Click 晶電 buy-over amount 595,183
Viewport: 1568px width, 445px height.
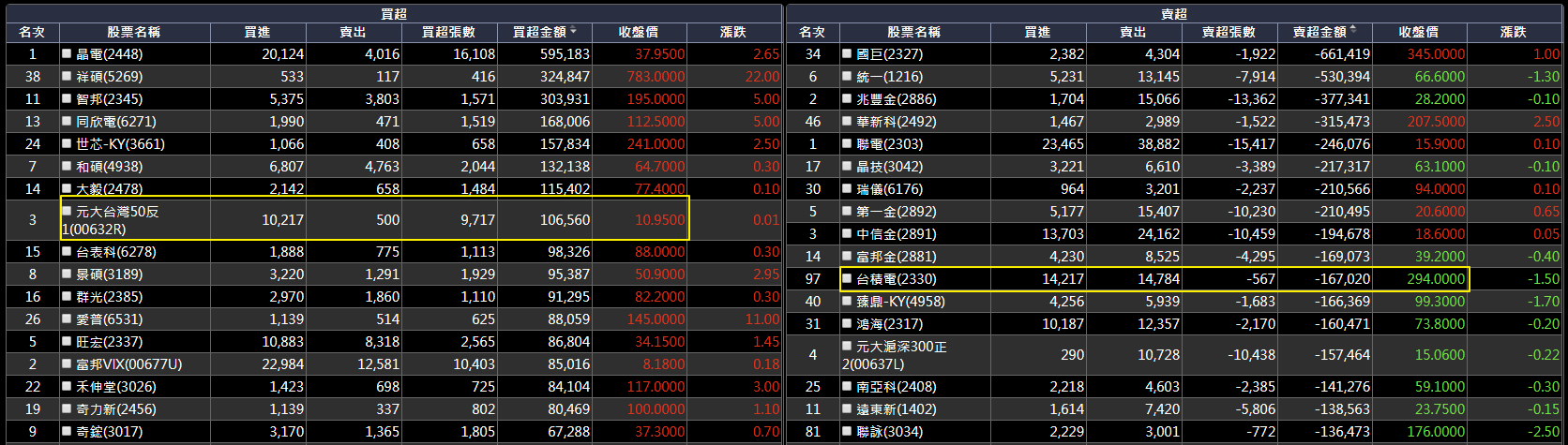point(565,54)
